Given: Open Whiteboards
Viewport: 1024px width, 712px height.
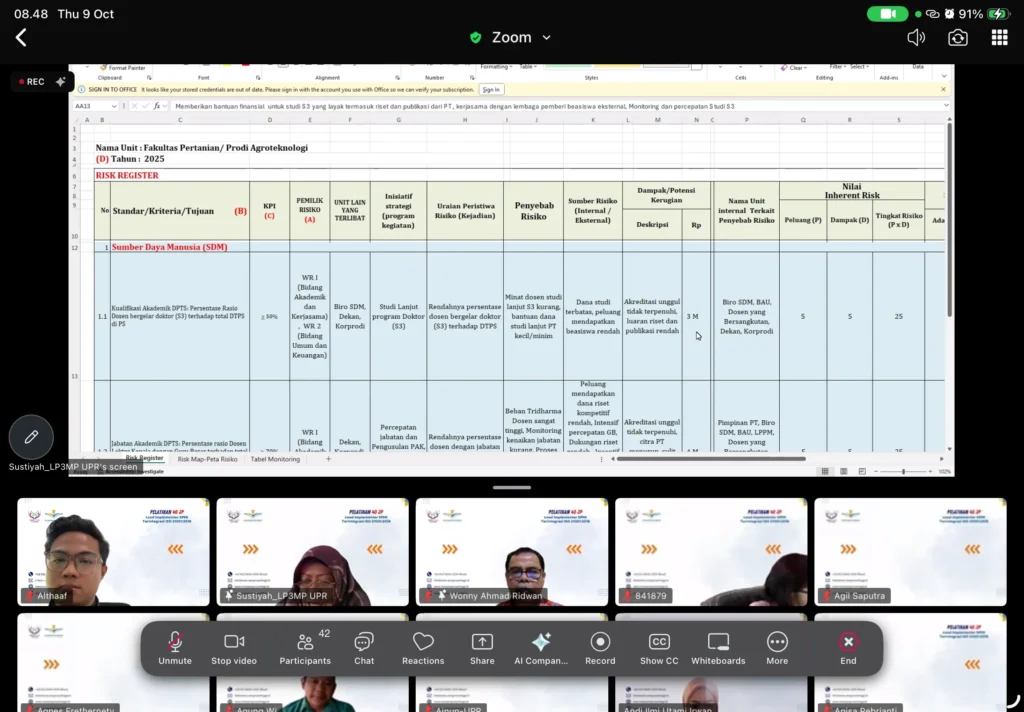Looking at the screenshot, I should point(718,648).
